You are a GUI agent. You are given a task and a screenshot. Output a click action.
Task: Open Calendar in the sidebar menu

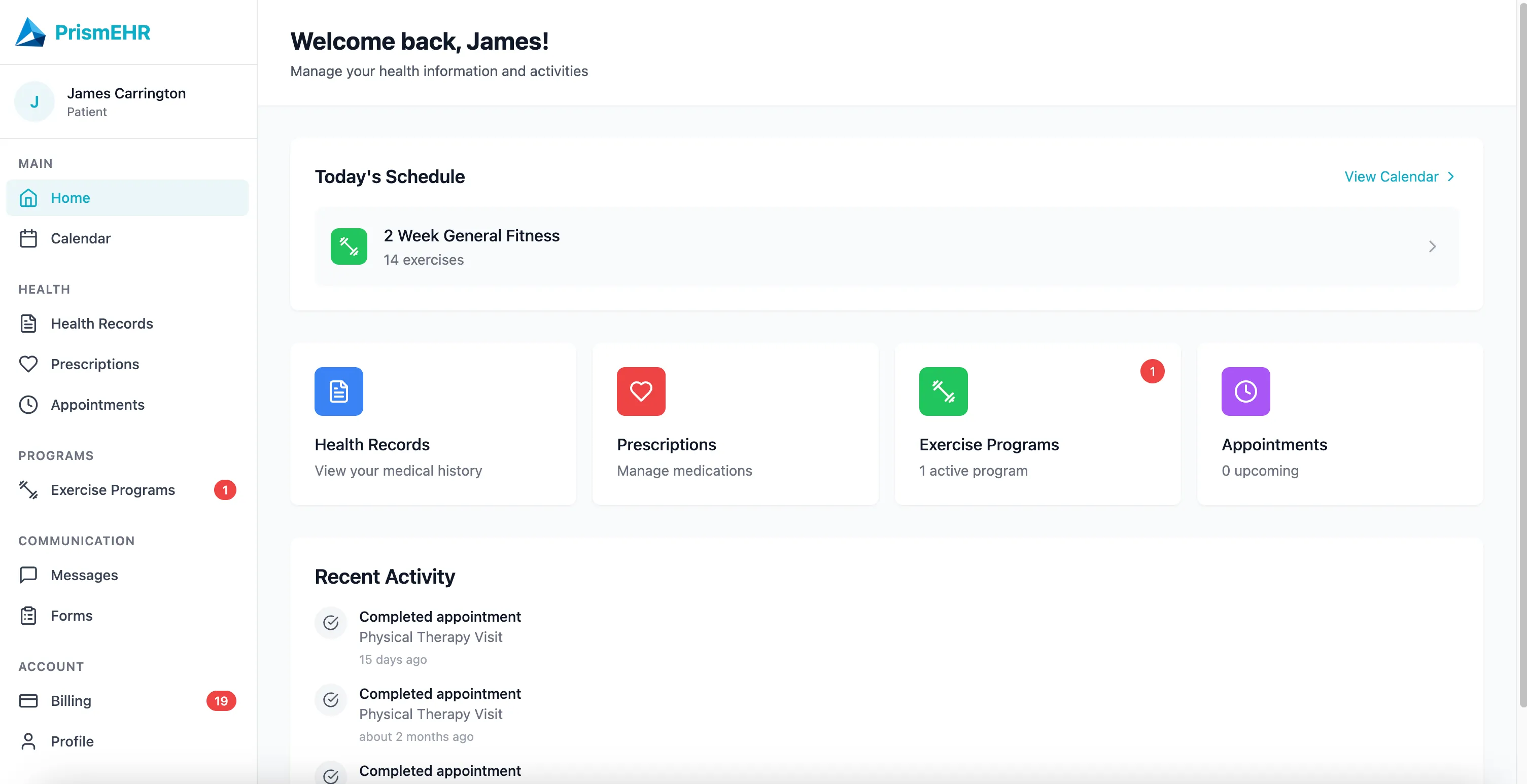127,238
